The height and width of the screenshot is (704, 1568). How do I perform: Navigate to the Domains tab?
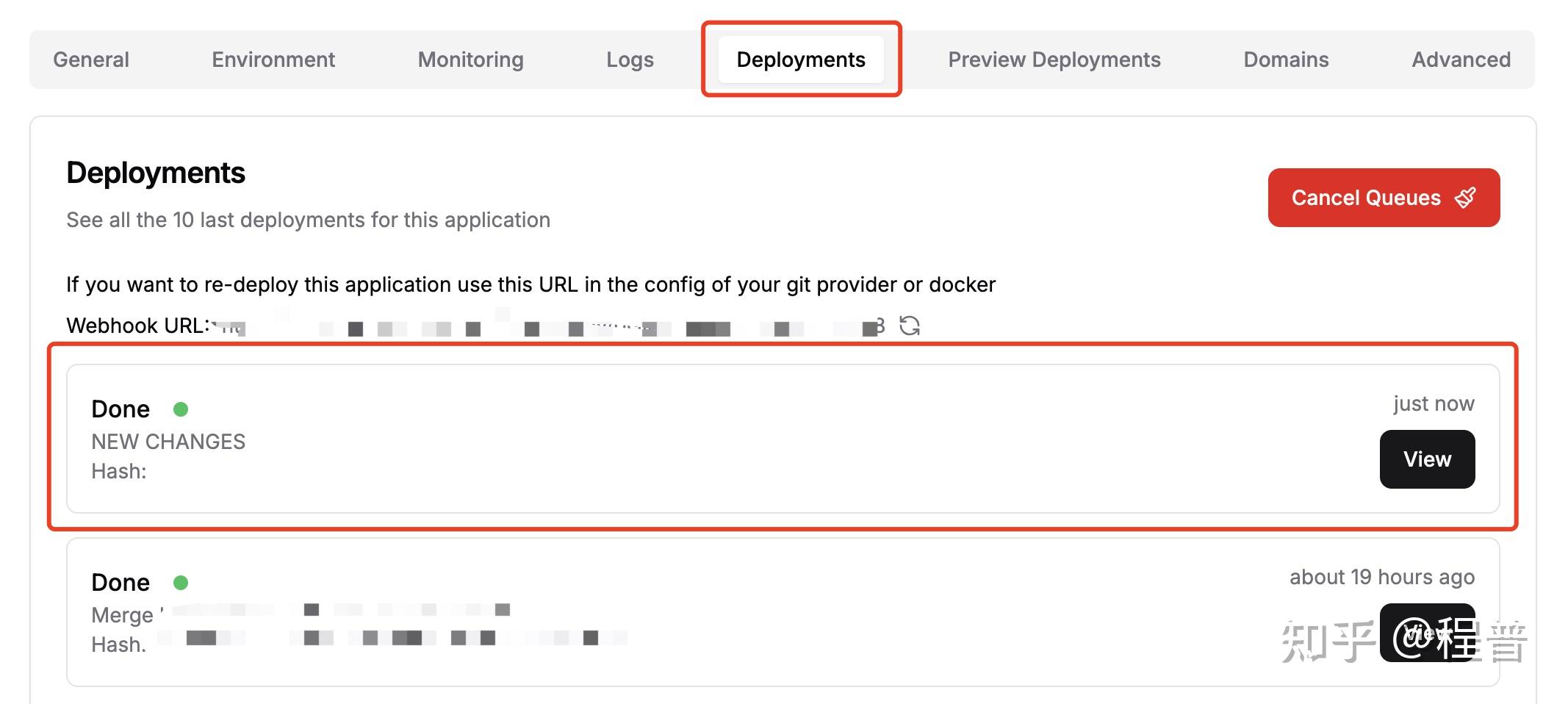(x=1286, y=60)
